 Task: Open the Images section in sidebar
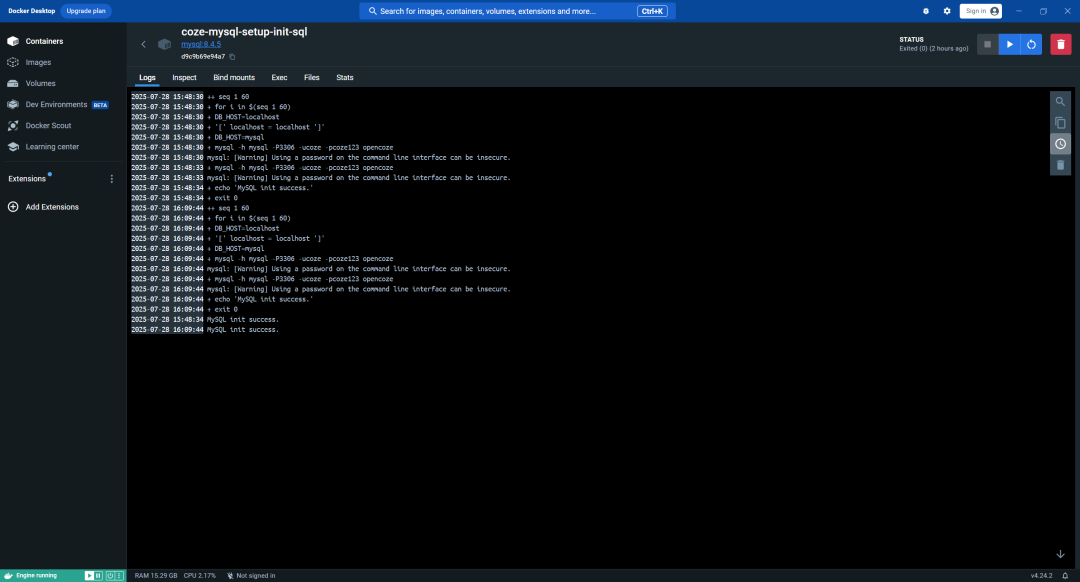pyautogui.click(x=38, y=63)
